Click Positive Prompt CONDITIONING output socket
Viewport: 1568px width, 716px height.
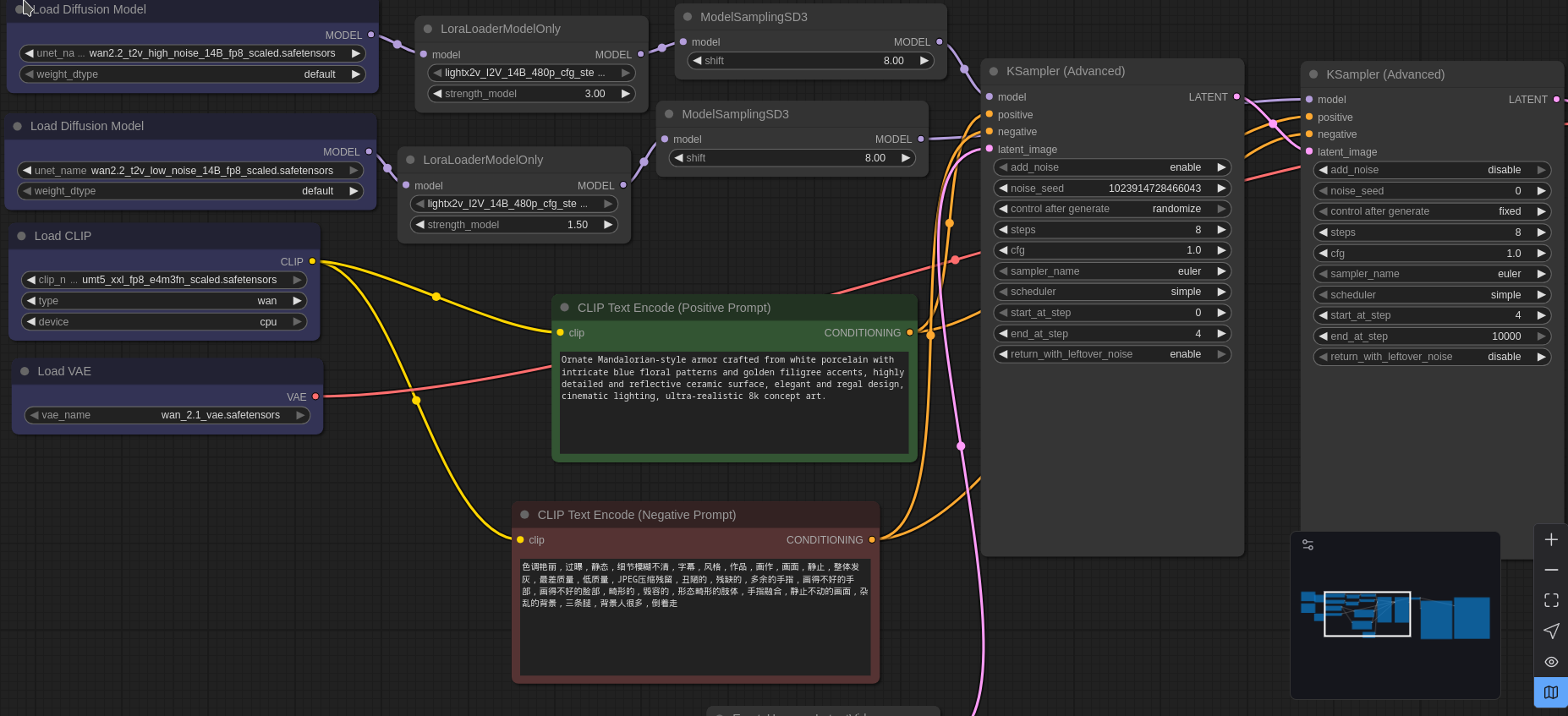[910, 332]
